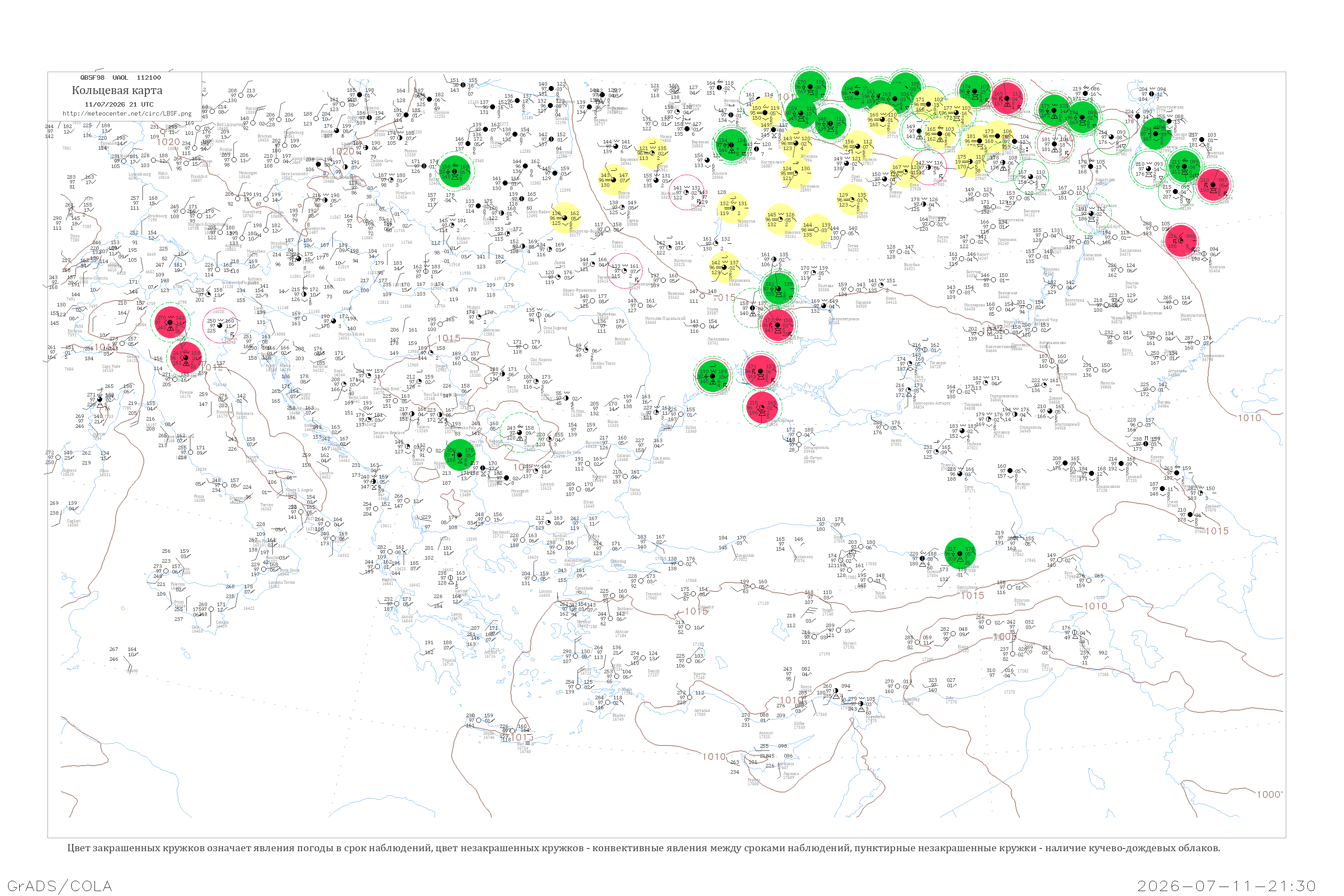
Task: Click the "Любашевка 33761" station label
Action: [718, 341]
